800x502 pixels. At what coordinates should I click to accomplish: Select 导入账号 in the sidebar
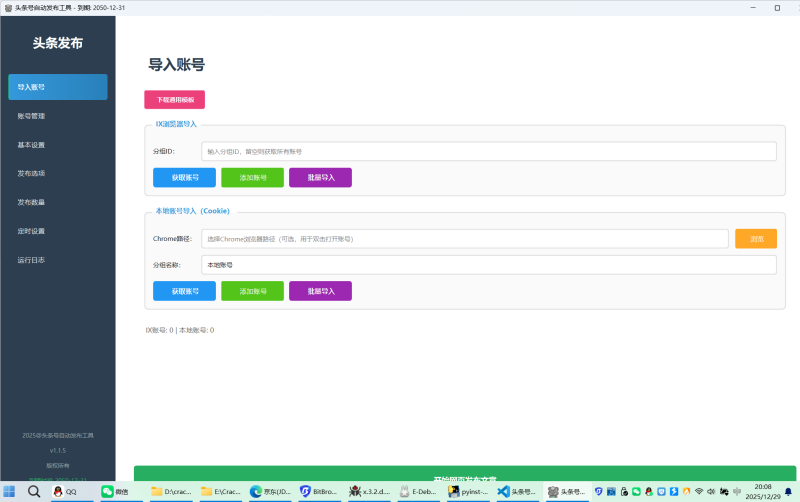pos(58,87)
